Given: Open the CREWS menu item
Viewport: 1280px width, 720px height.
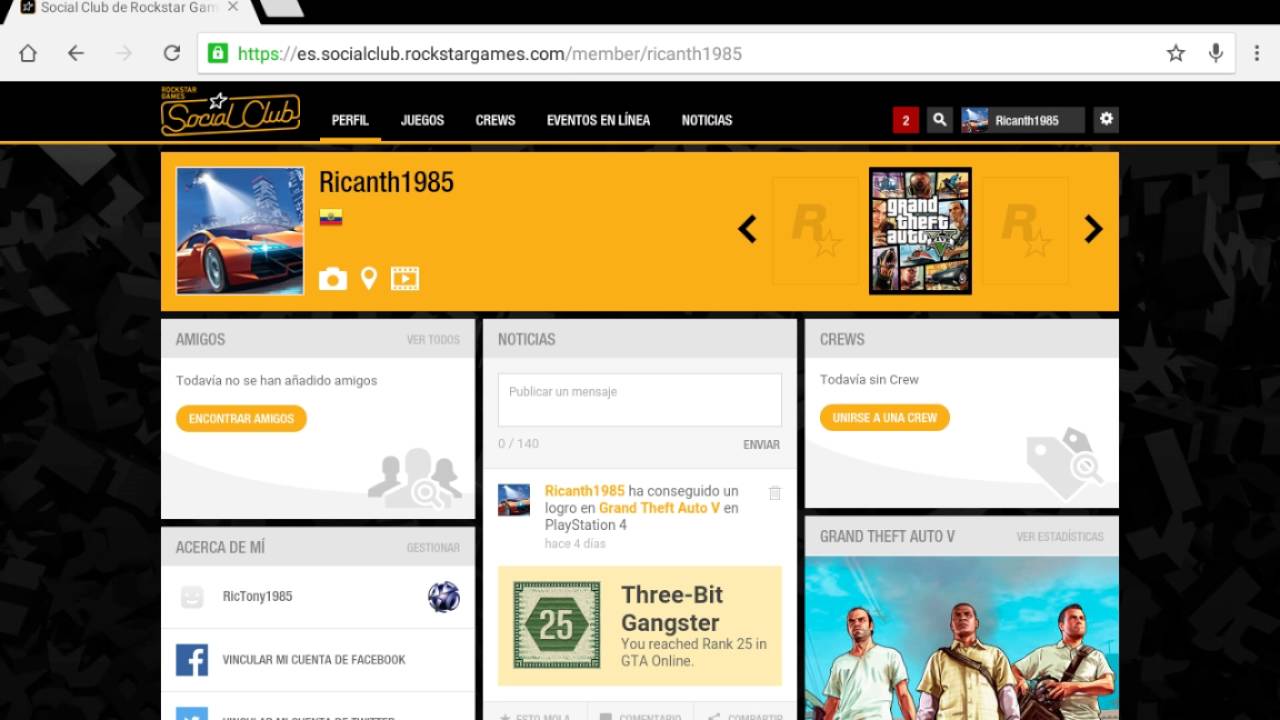Looking at the screenshot, I should pos(495,120).
